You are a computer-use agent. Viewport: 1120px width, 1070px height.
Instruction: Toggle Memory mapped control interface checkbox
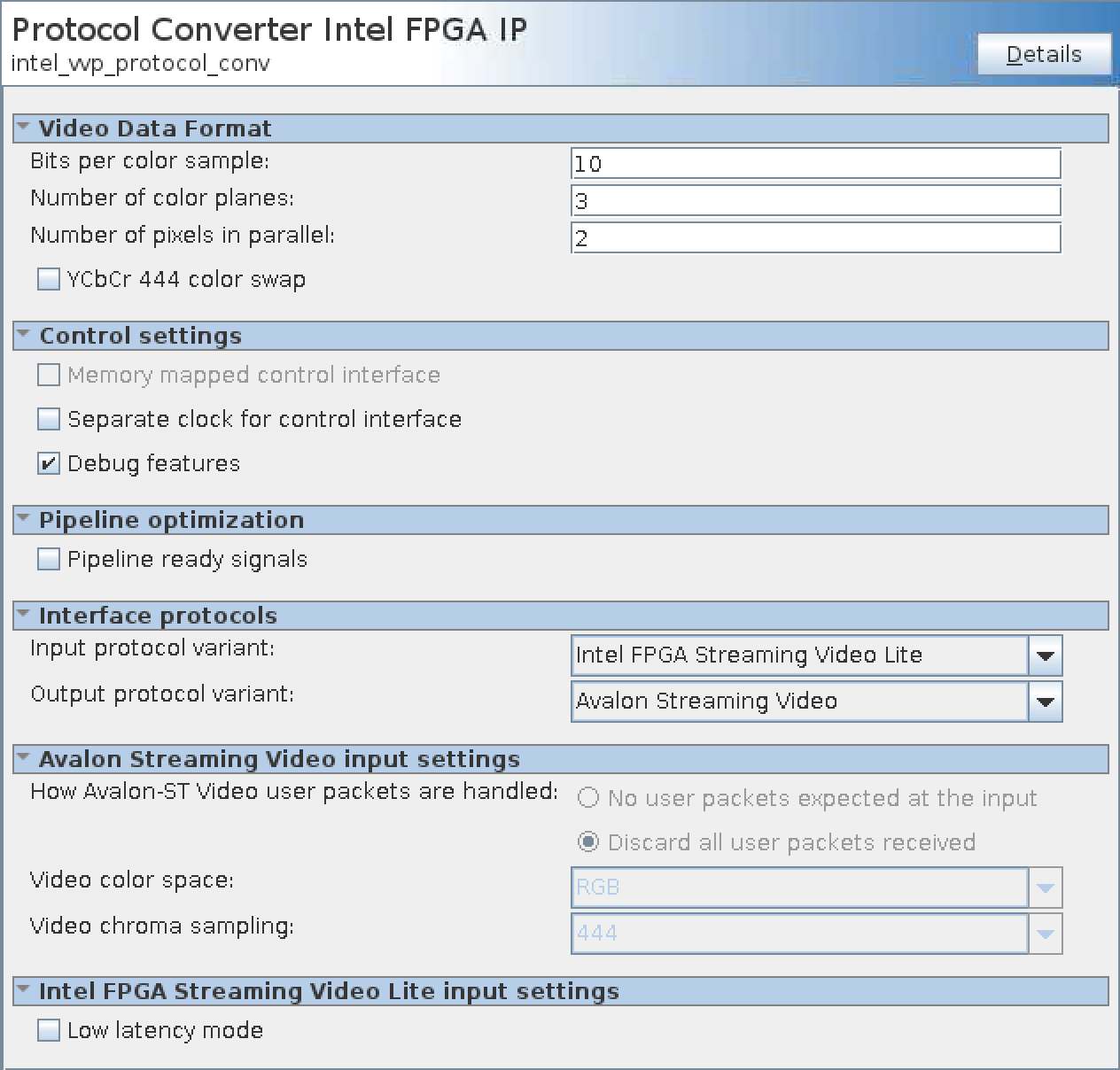(49, 376)
